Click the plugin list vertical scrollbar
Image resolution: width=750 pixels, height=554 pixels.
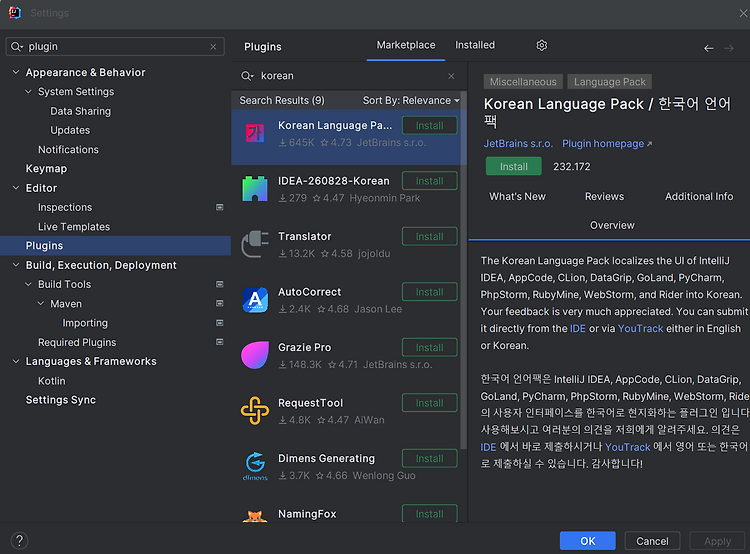point(463,270)
